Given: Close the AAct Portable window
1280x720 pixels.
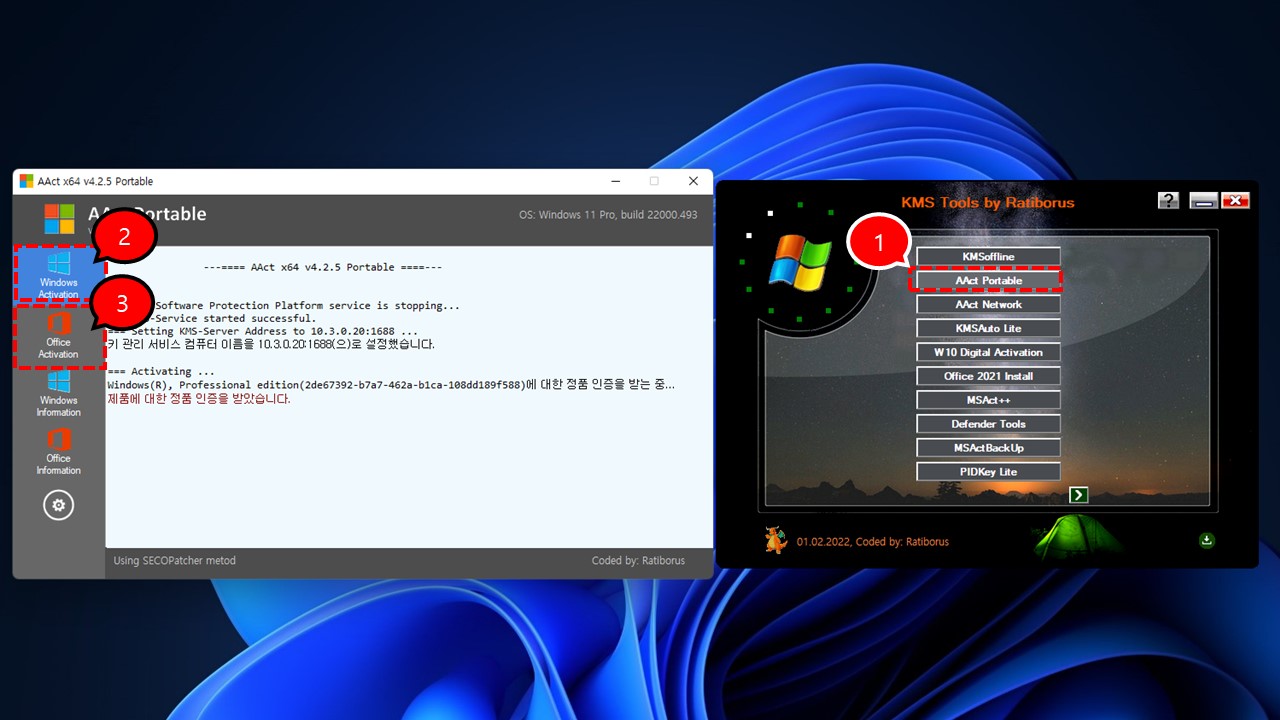Looking at the screenshot, I should (693, 181).
